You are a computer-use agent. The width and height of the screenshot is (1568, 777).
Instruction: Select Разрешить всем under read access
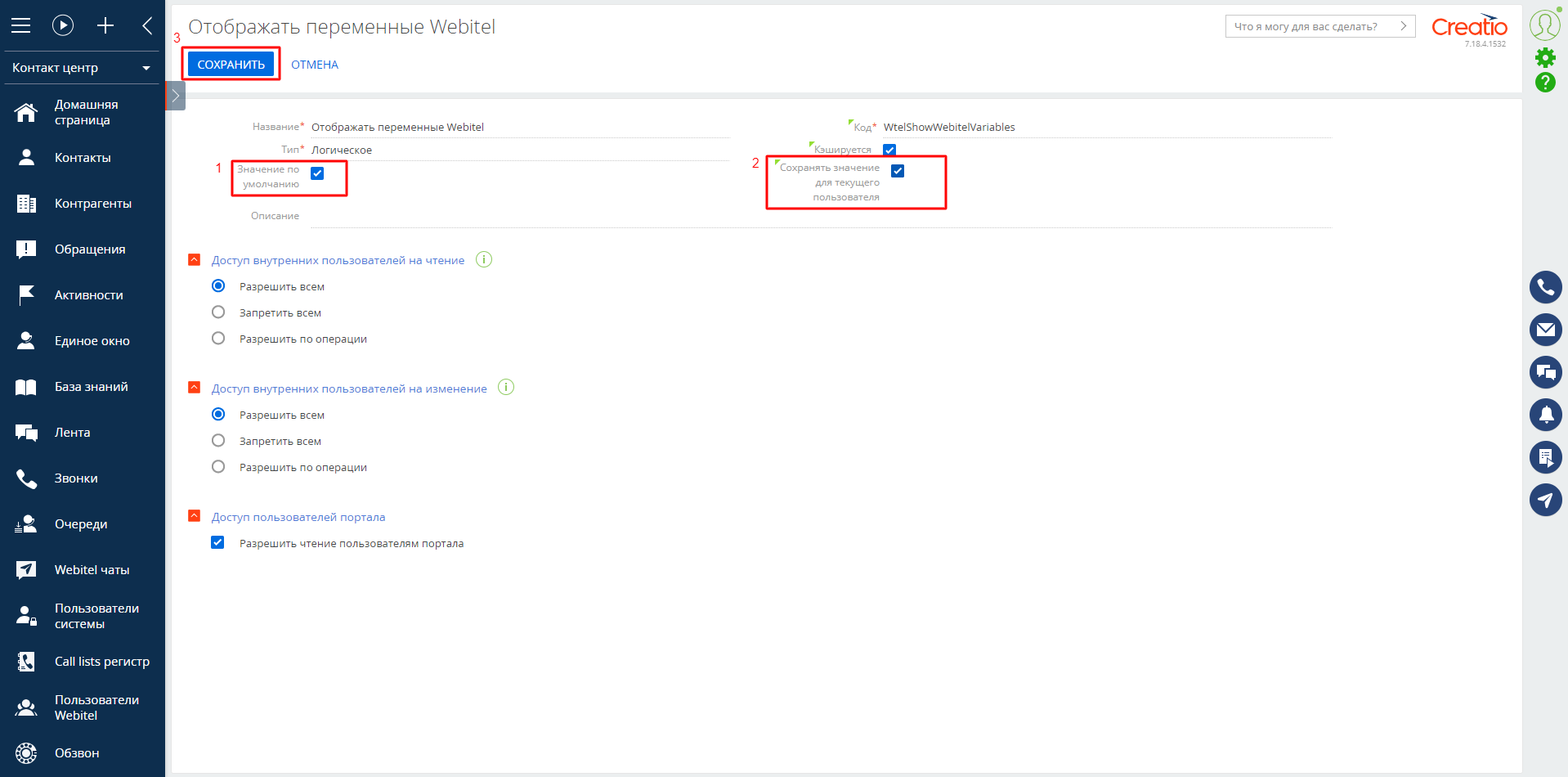coord(218,285)
